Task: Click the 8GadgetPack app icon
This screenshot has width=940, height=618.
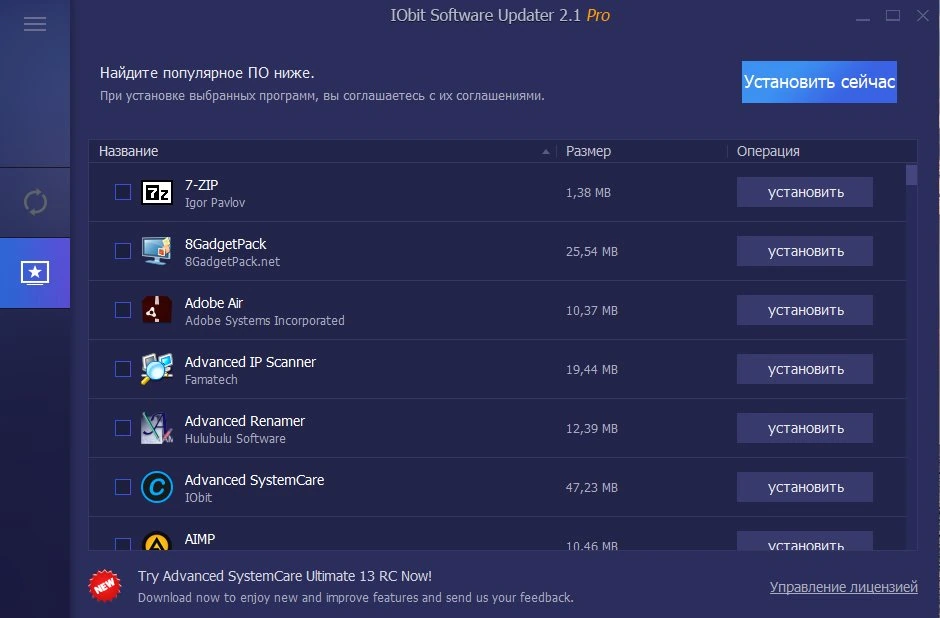Action: (x=157, y=251)
